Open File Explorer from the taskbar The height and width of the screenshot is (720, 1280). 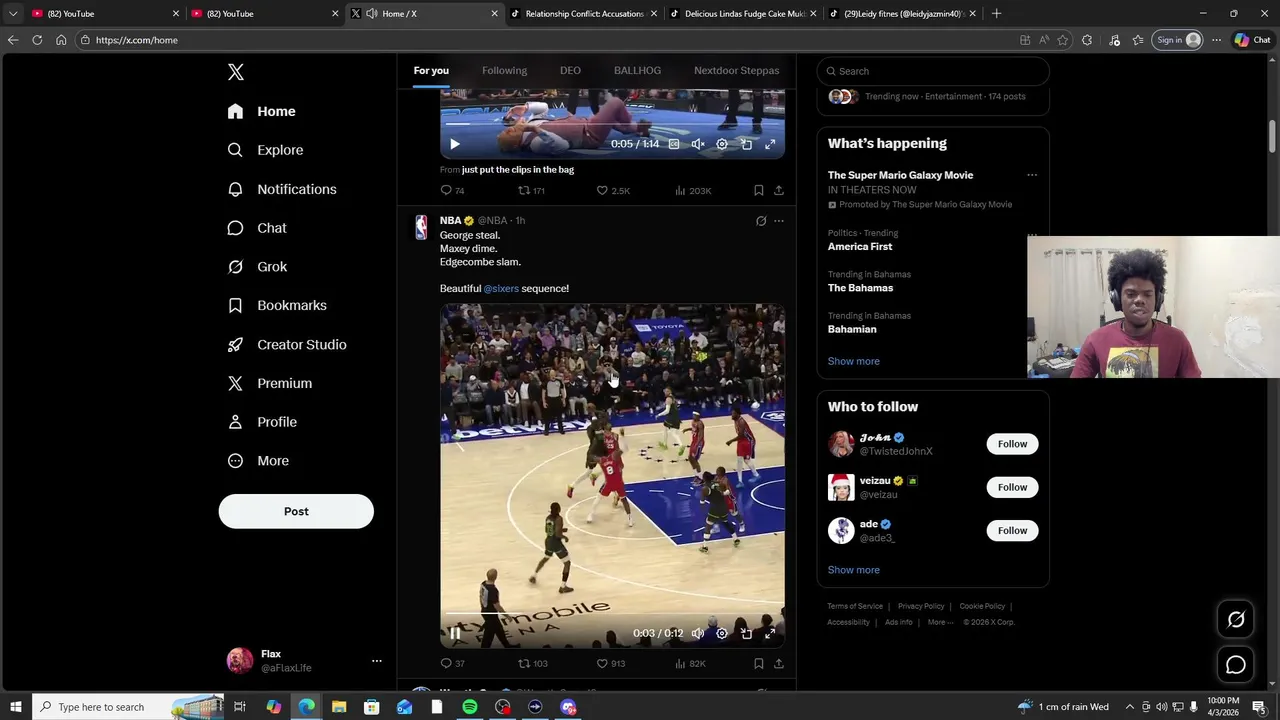click(x=339, y=707)
